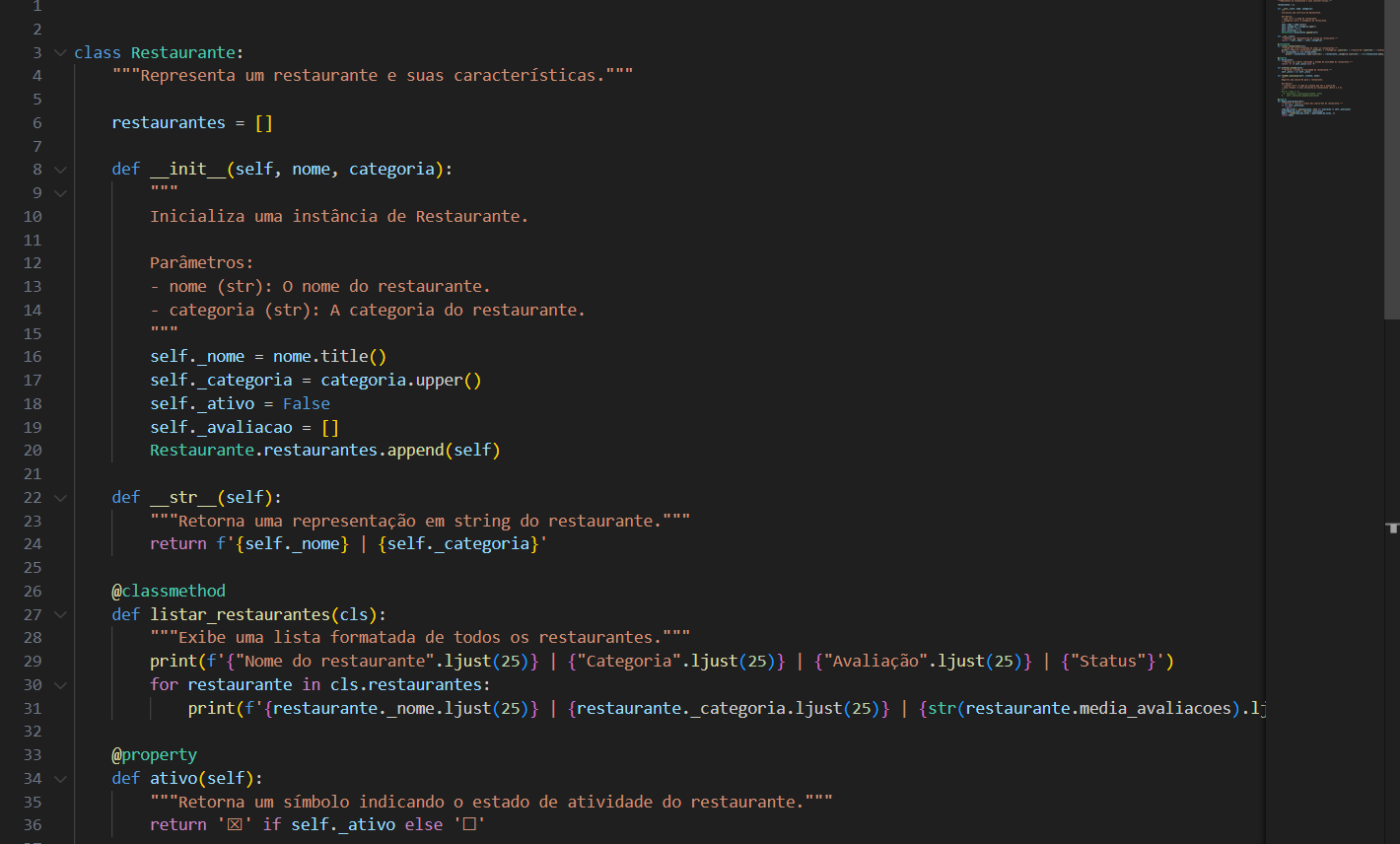Collapse the __str__ method fold arrow on line 22
Viewport: 1400px width, 844px height.
(x=60, y=498)
